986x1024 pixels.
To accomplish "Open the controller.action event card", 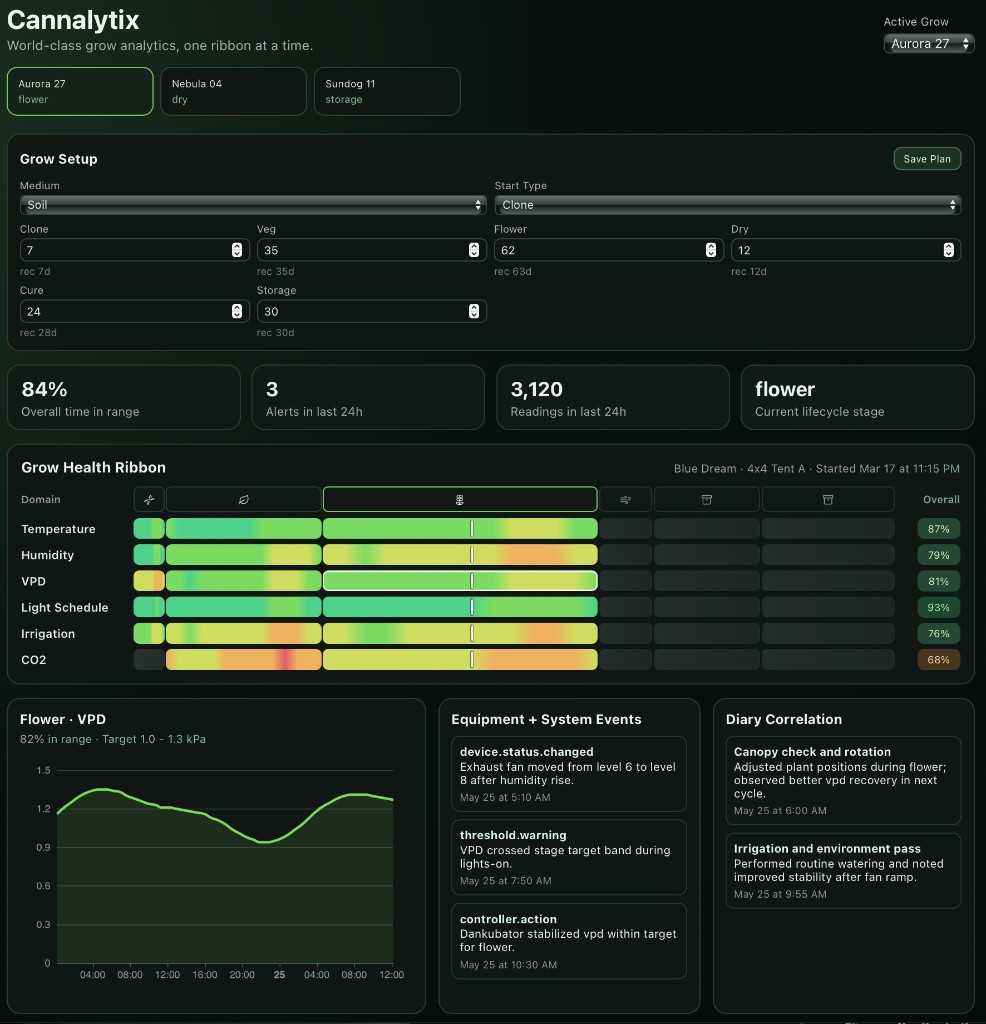I will [x=569, y=941].
